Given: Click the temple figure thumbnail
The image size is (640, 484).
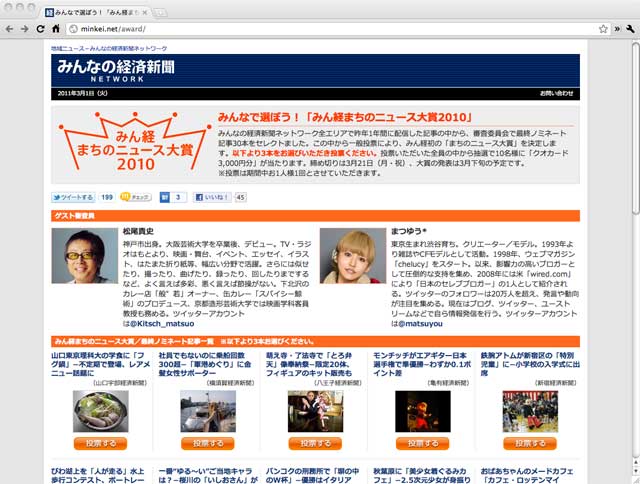Looking at the screenshot, I should [316, 411].
